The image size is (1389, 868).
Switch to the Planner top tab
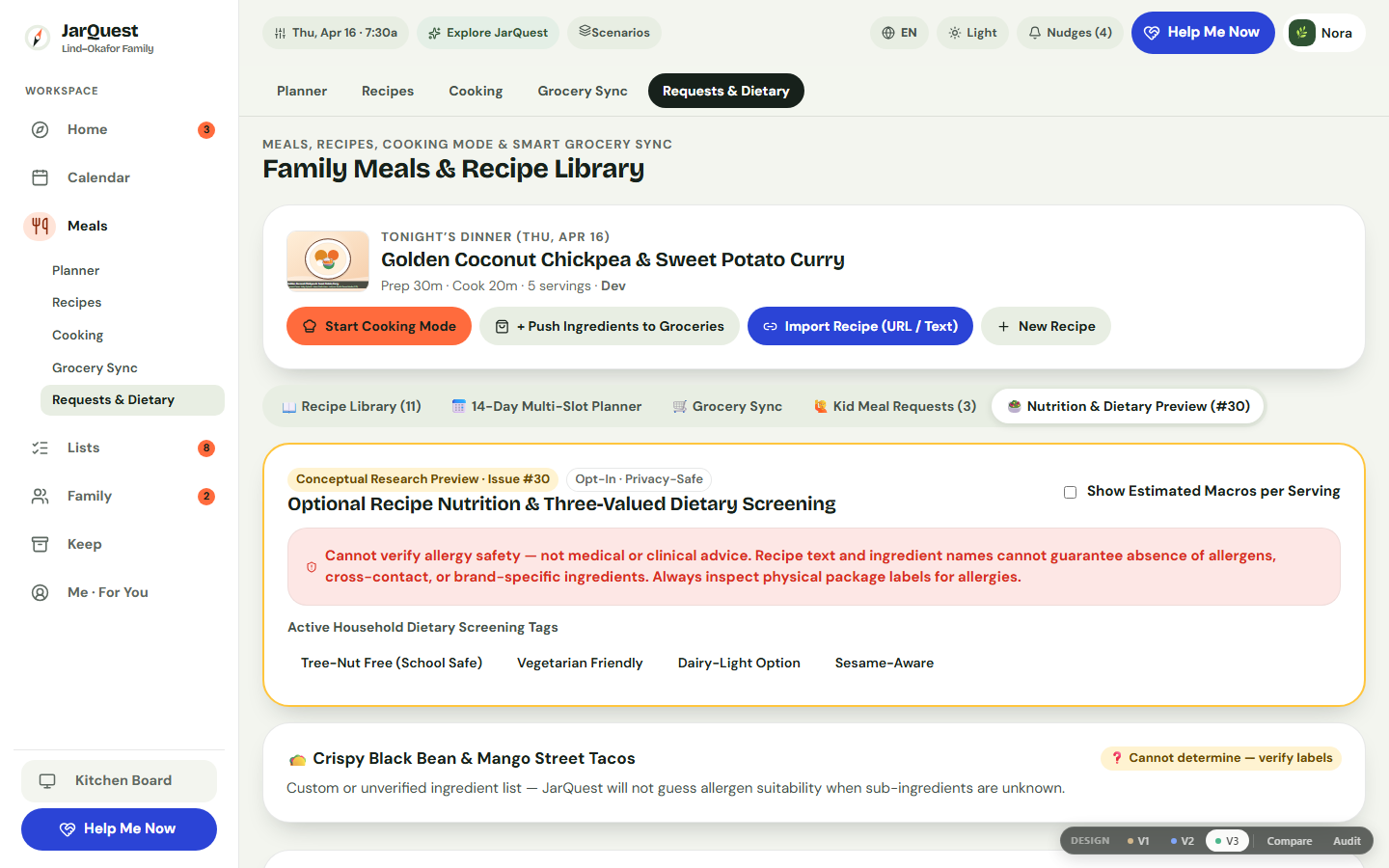(x=302, y=91)
